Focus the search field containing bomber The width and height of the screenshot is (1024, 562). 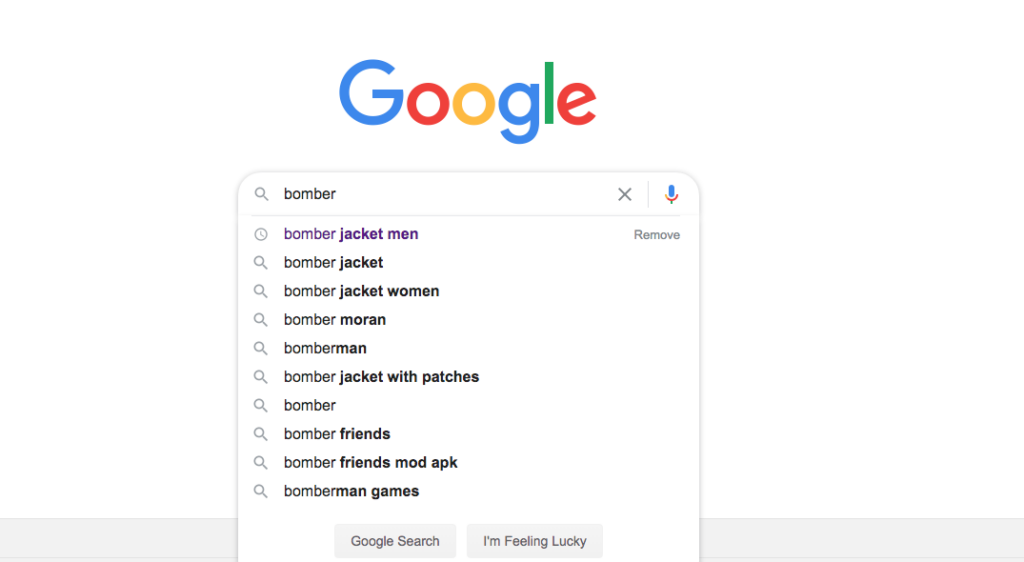pos(444,194)
